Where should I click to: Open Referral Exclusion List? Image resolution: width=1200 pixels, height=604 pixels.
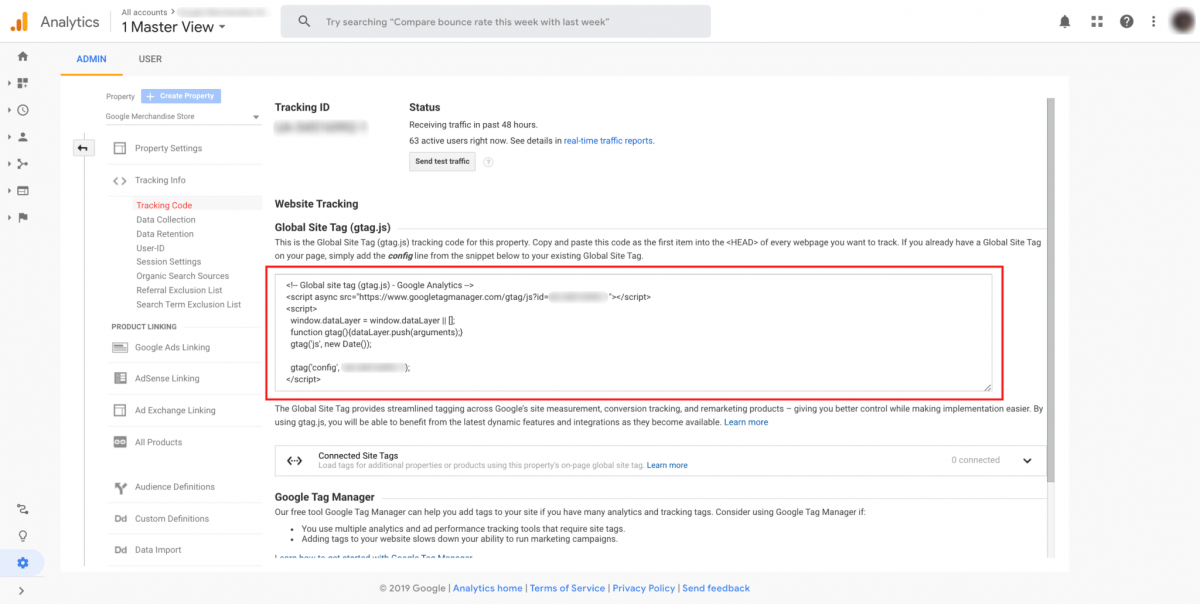point(179,290)
